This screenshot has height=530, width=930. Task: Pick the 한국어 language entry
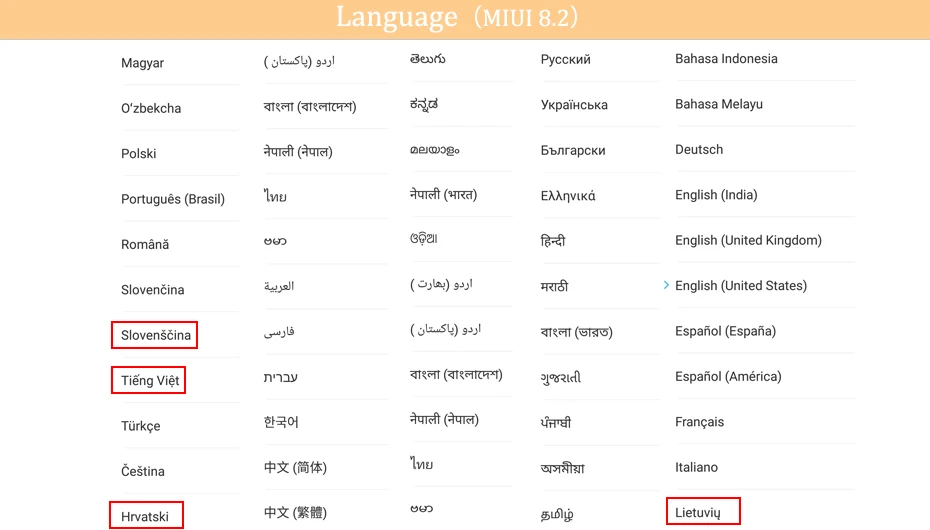(281, 422)
